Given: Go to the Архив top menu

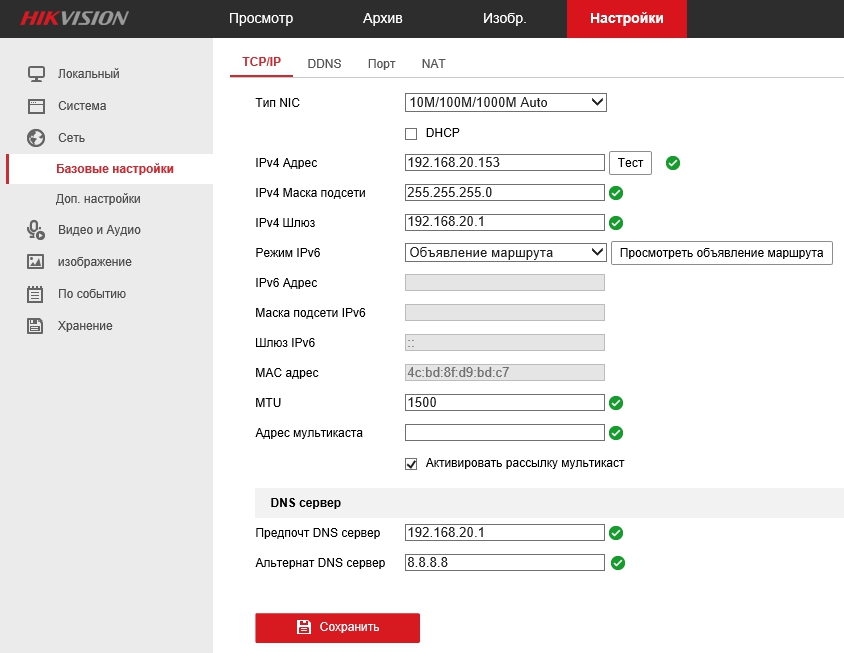Looking at the screenshot, I should click(382, 18).
